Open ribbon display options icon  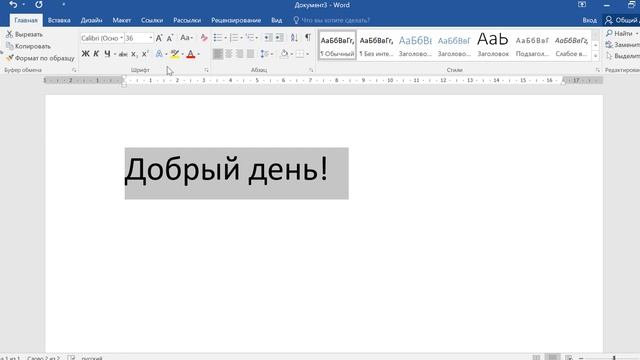coord(582,4)
